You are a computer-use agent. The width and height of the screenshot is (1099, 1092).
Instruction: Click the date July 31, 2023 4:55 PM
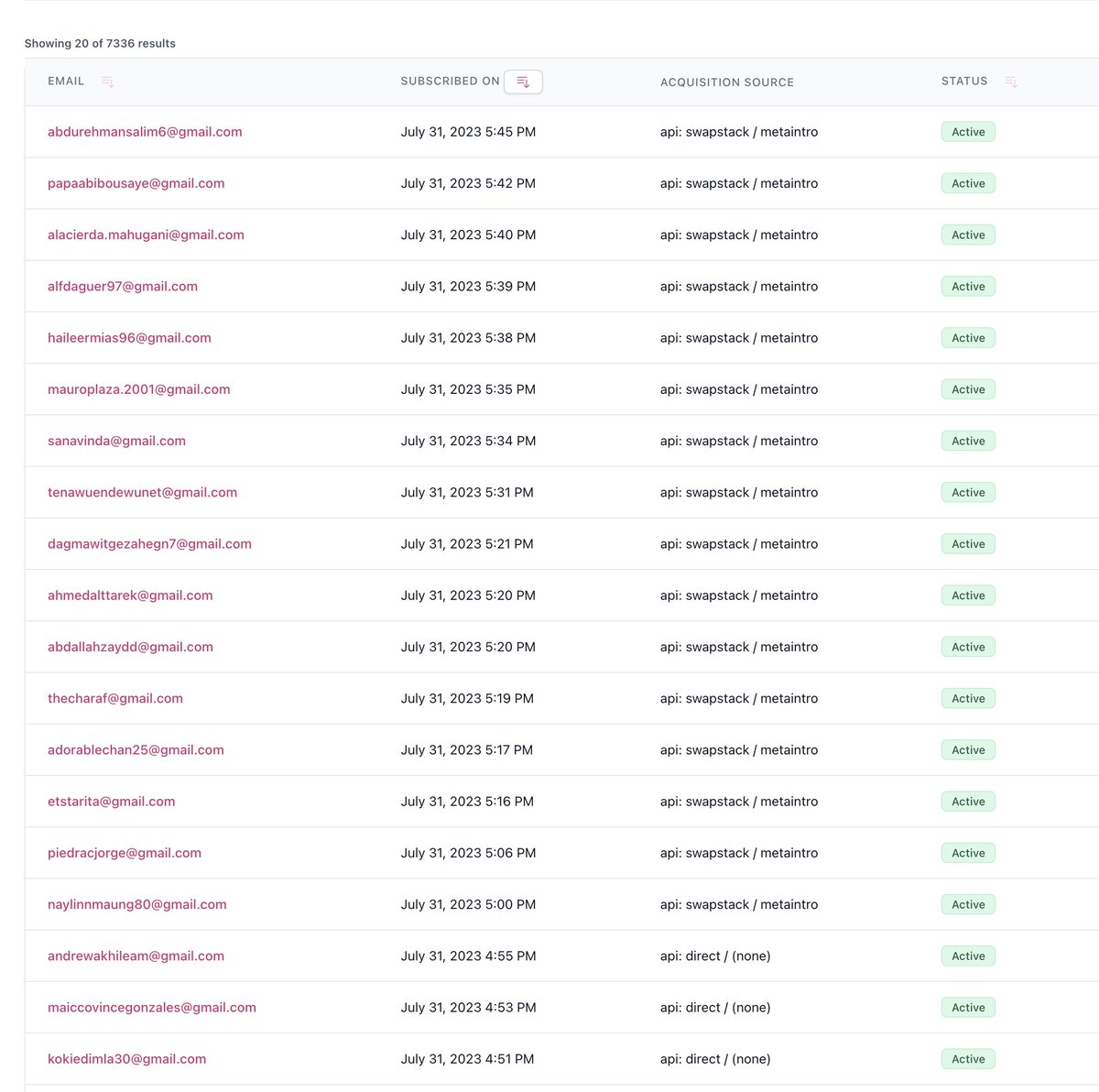[x=468, y=955]
